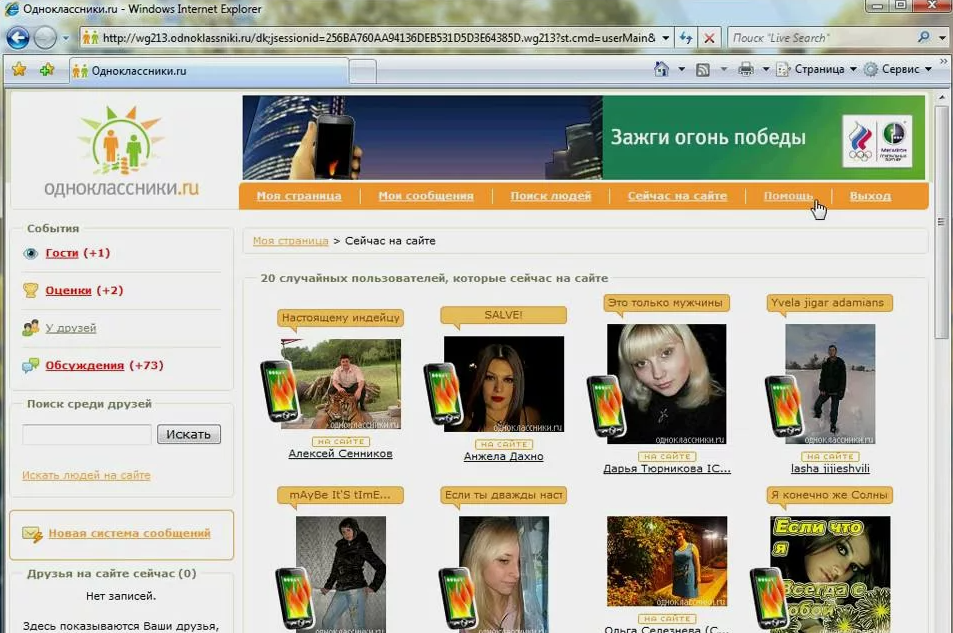The width and height of the screenshot is (953, 633).
Task: Click phone icon on Алексей Сенников card
Action: click(x=280, y=391)
